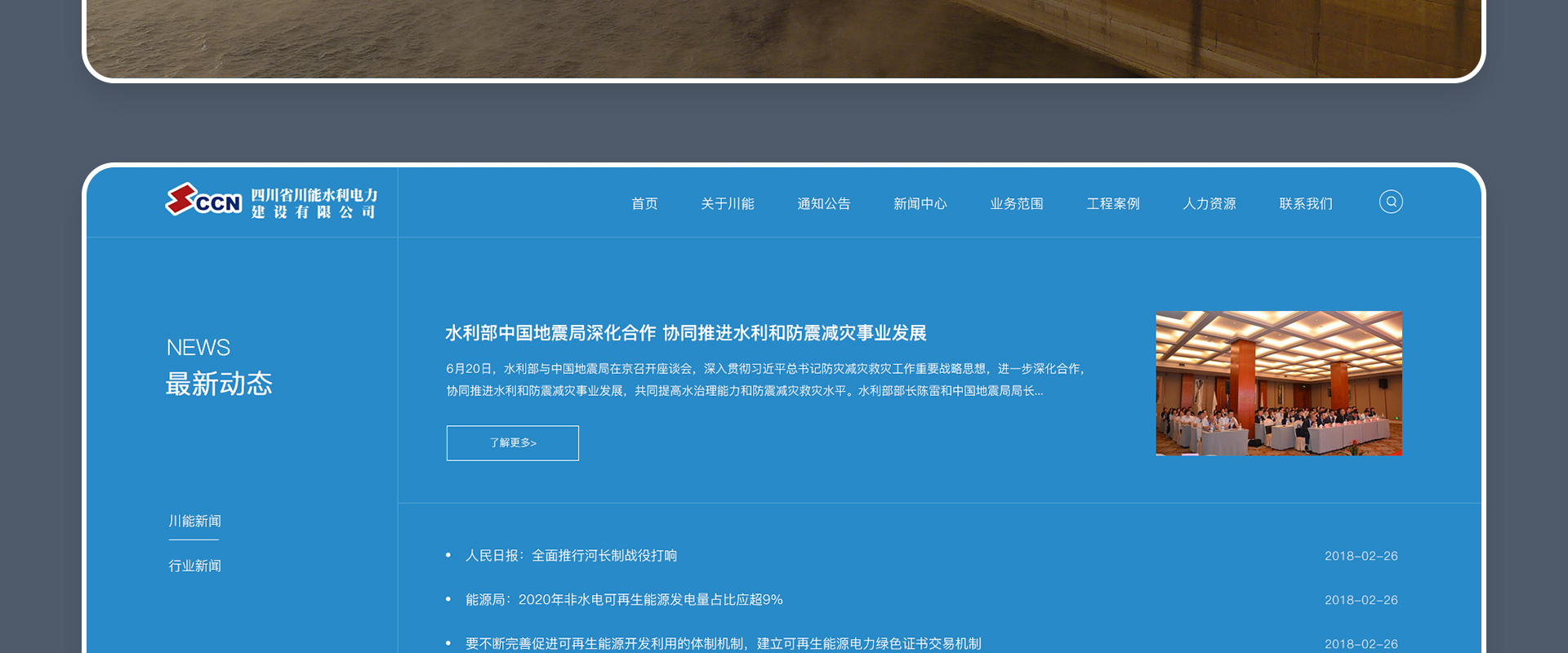Navigate to 工程案例 page
Viewport: 1568px width, 653px height.
[1112, 204]
